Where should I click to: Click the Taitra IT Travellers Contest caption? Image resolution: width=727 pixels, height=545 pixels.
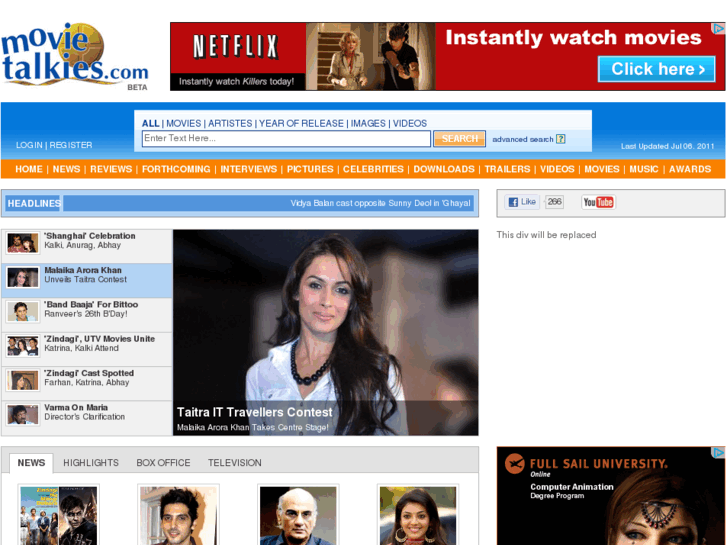[x=255, y=412]
